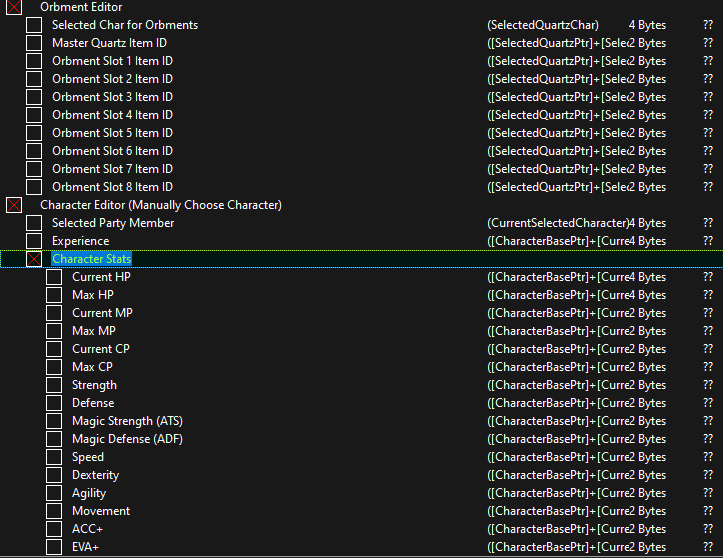Freeze the Orbment Slot 6 Item ID entry
The width and height of the screenshot is (723, 558).
tap(34, 151)
